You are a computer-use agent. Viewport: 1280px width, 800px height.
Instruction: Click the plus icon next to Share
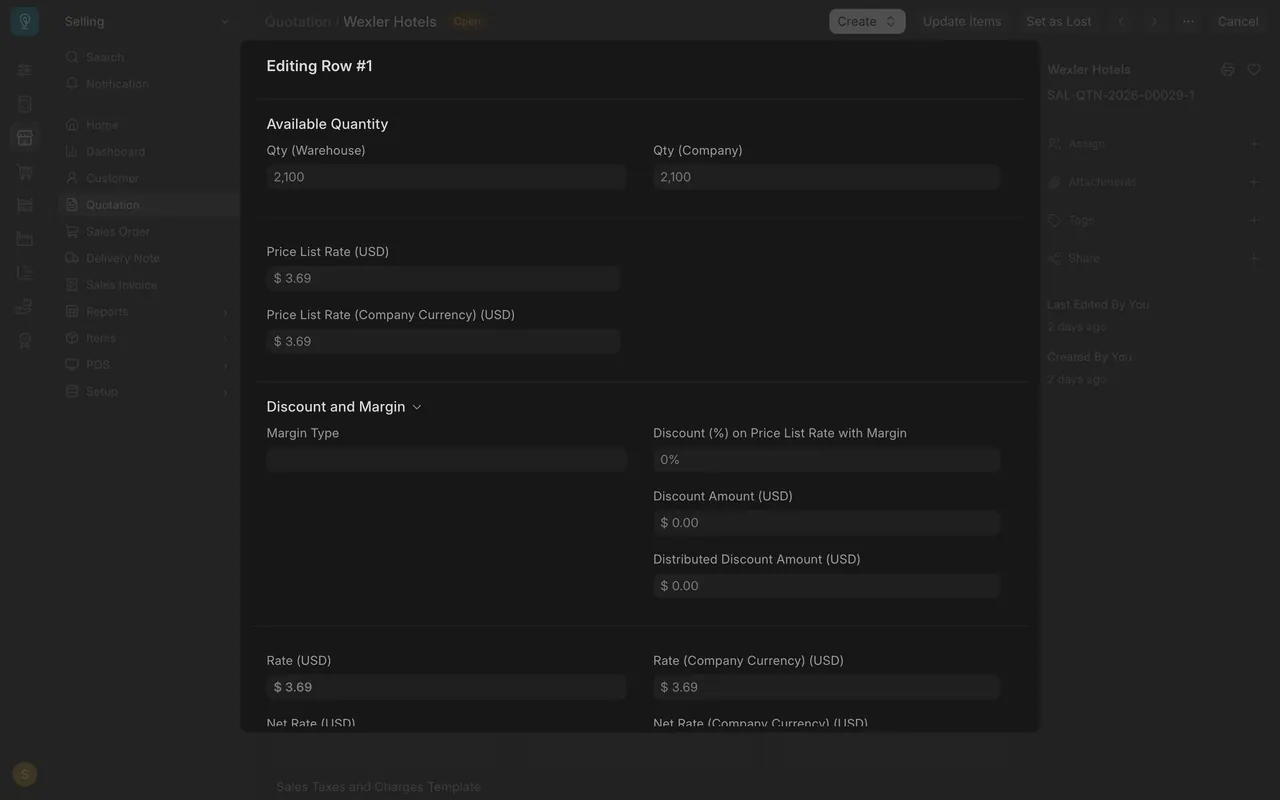coord(1254,258)
